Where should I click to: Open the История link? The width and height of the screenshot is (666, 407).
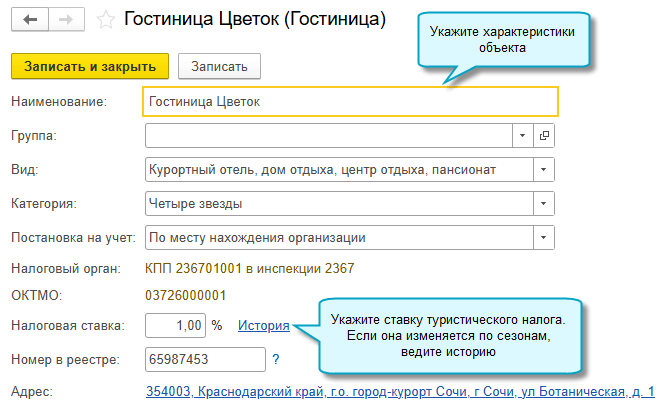[264, 326]
